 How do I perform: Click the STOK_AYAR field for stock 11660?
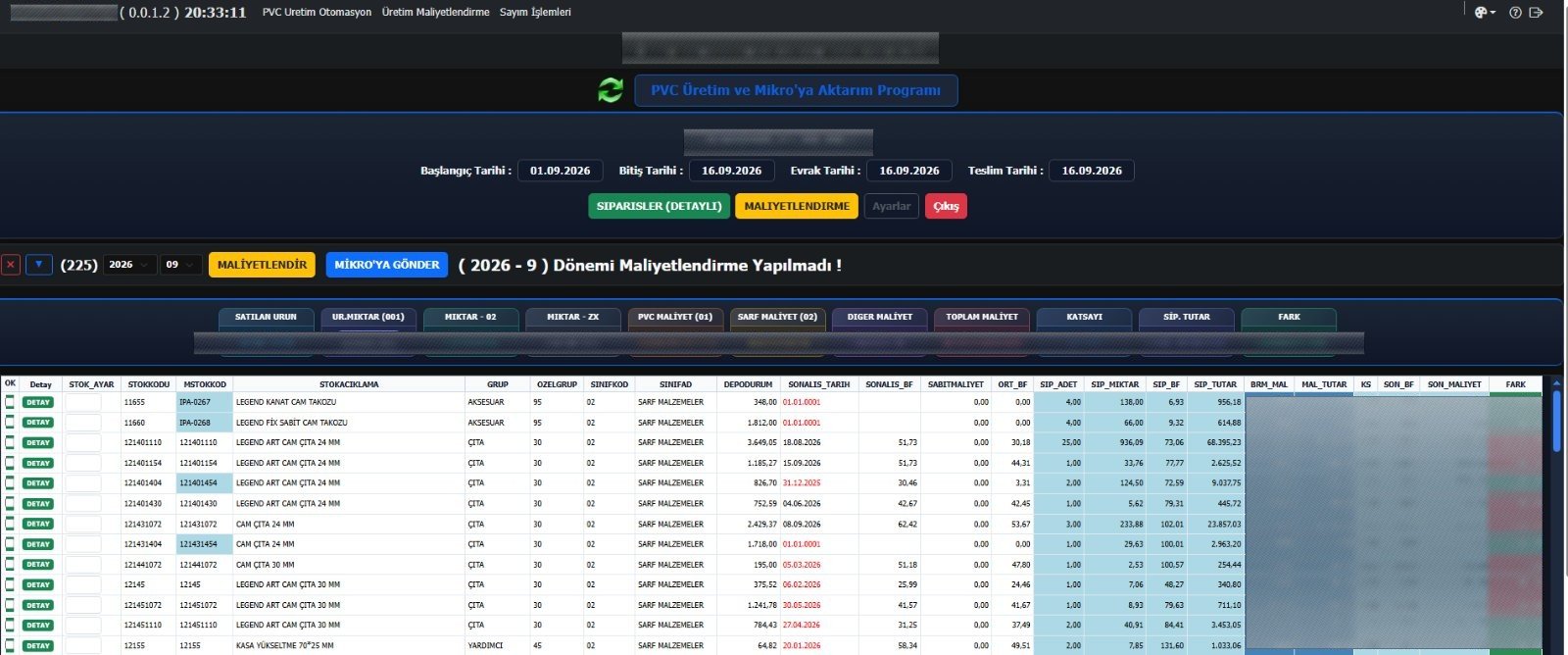[83, 423]
